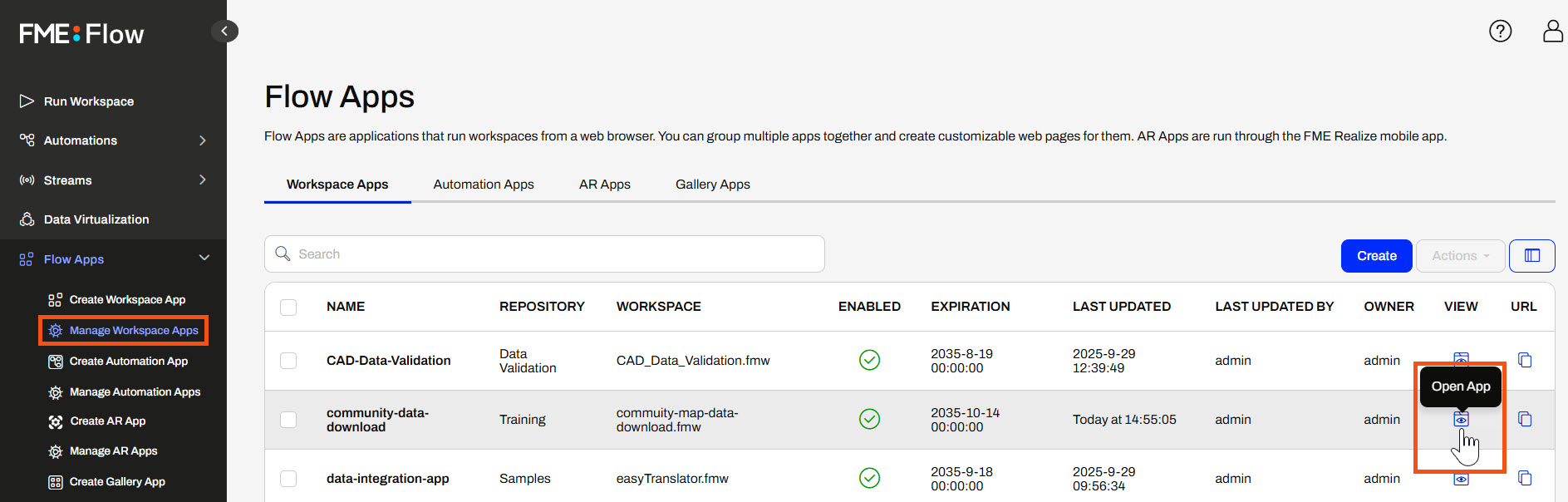Check the CAD-Data-Validation row checkbox
The height and width of the screenshot is (502, 1568).
288,361
